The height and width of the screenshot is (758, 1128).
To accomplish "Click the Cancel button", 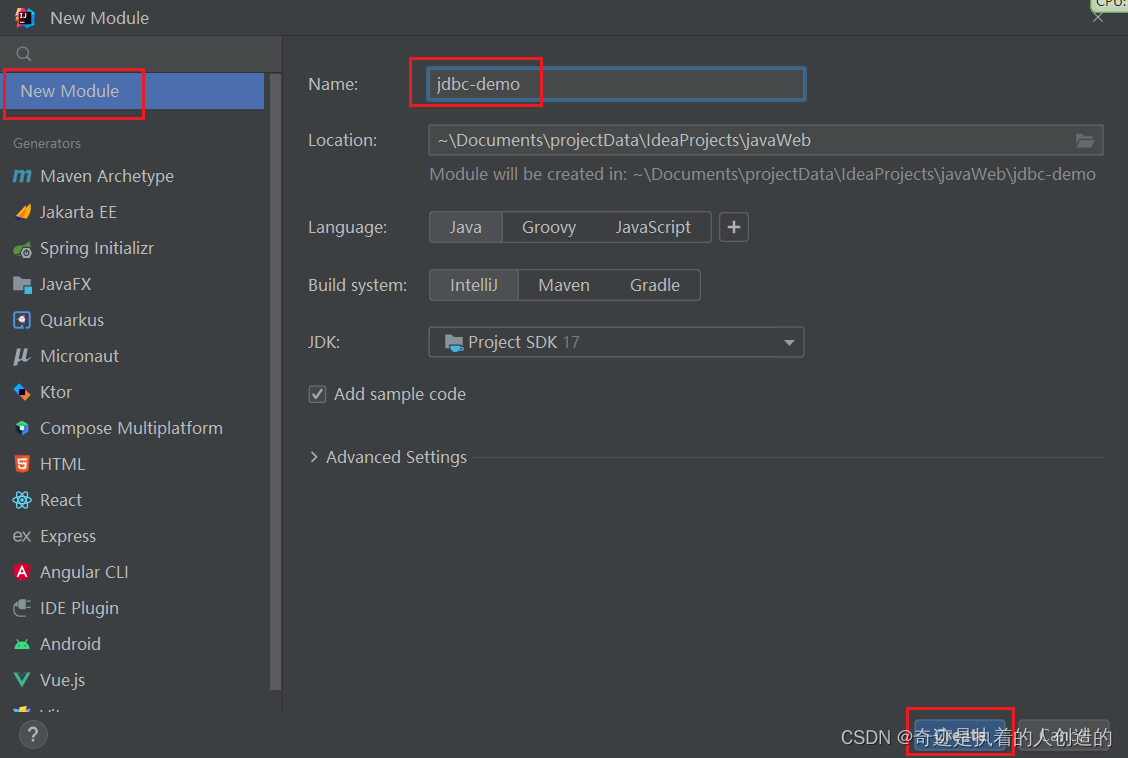I will [x=1064, y=735].
